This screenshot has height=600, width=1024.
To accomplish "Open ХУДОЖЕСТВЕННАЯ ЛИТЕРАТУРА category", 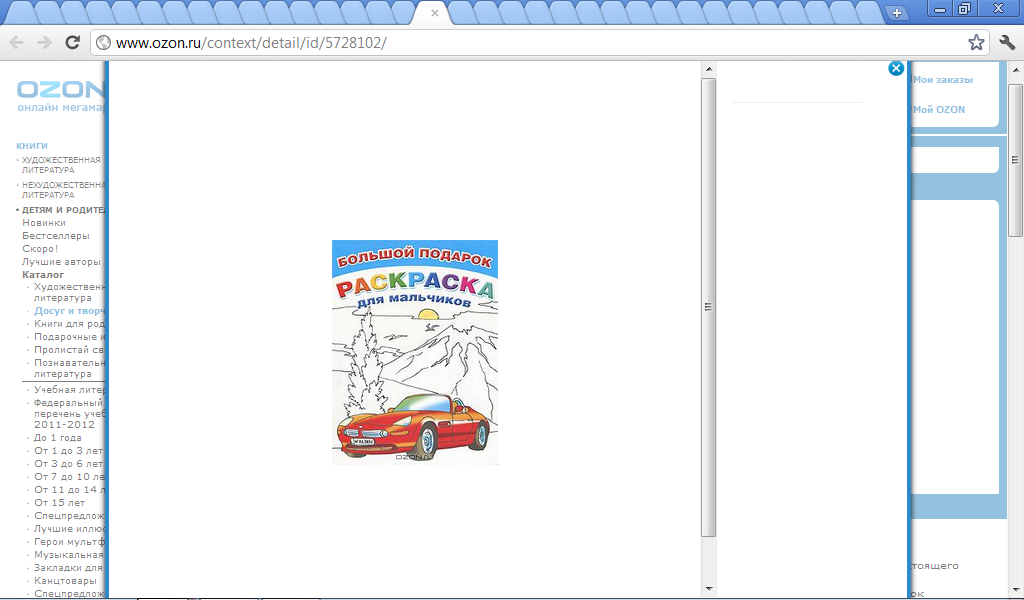I will tap(61, 165).
